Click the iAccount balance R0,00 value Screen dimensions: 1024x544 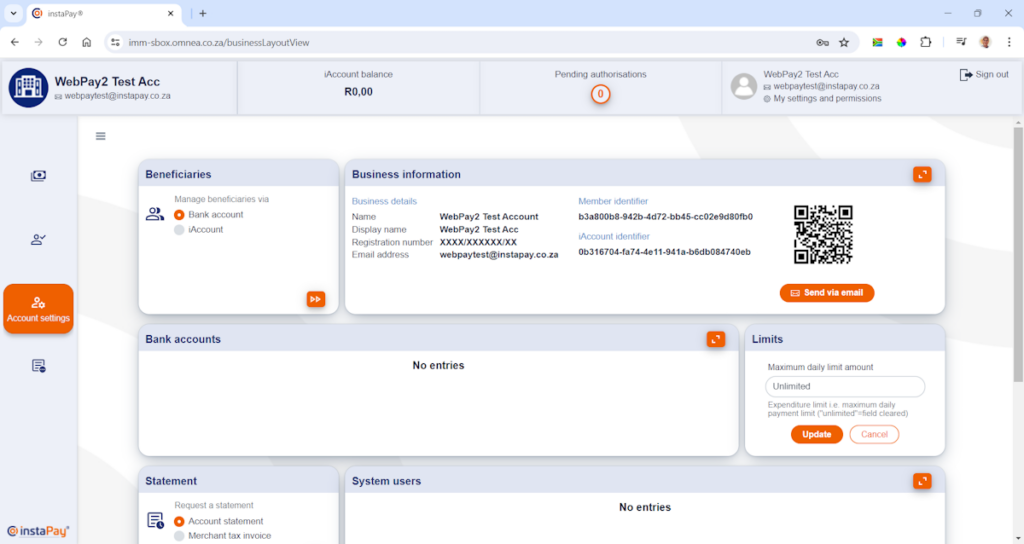(359, 92)
